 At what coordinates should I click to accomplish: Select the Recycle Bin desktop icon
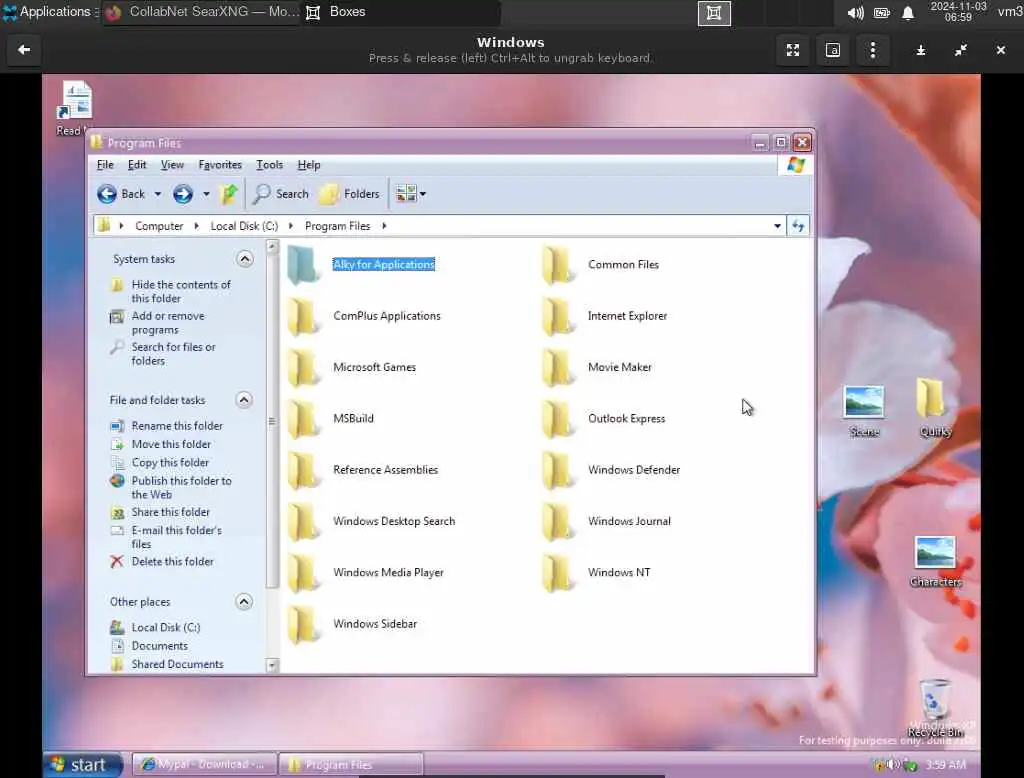pyautogui.click(x=935, y=701)
